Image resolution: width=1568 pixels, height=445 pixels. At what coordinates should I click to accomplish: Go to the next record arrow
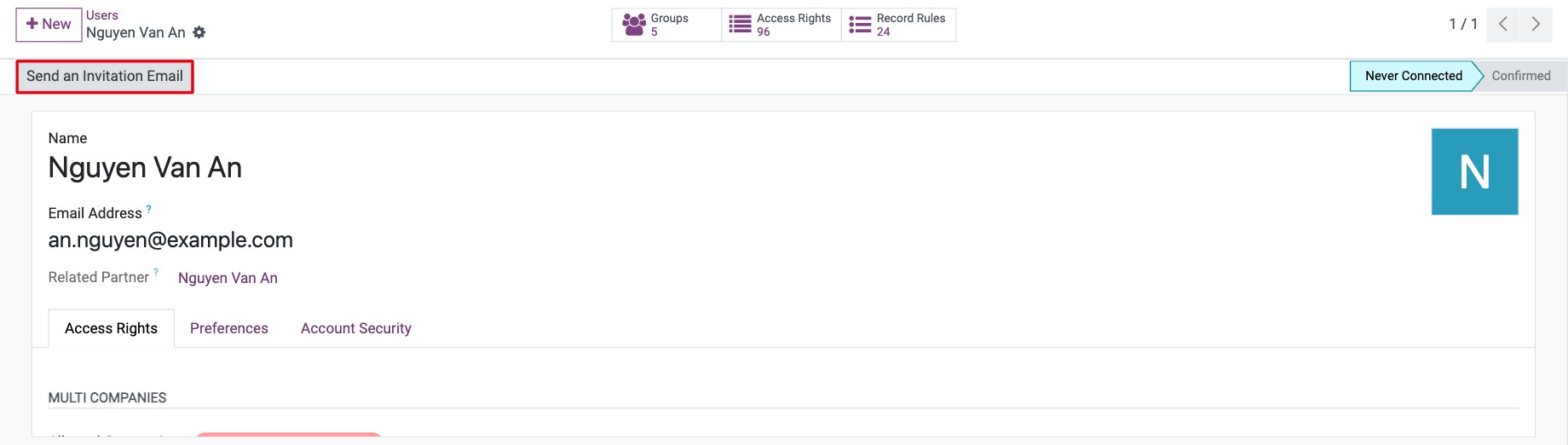point(1536,25)
